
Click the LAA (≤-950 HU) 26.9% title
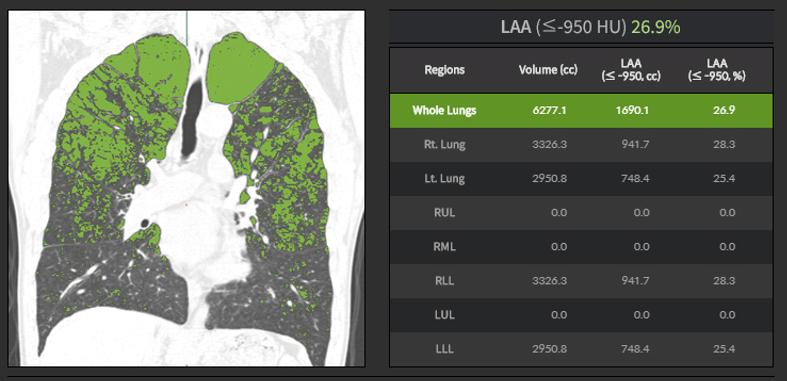(x=590, y=27)
